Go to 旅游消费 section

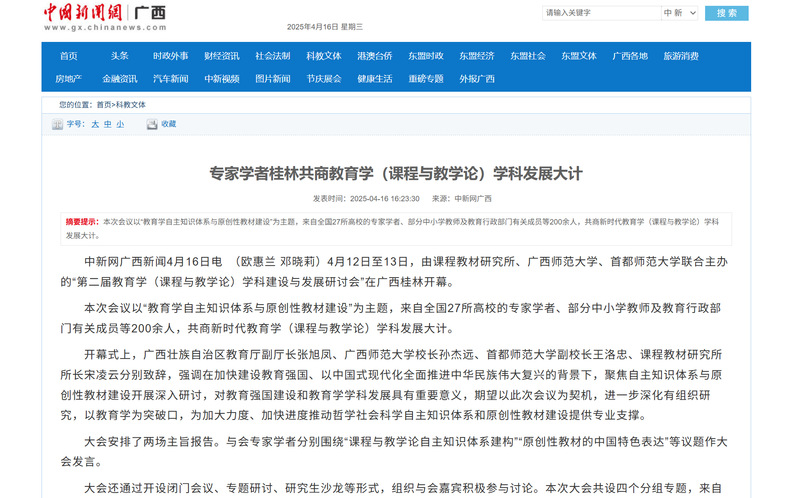click(x=681, y=56)
